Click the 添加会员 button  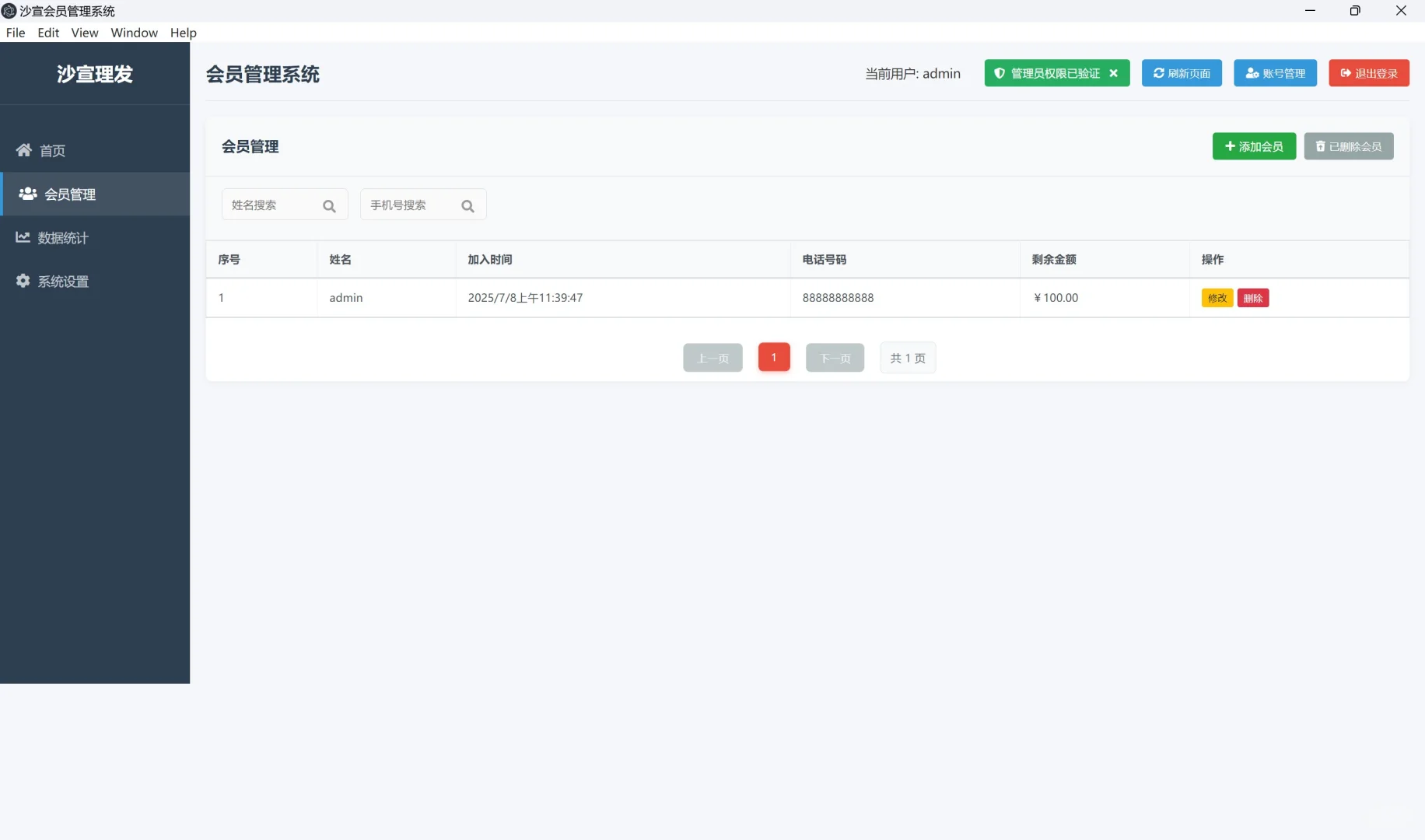click(x=1254, y=146)
